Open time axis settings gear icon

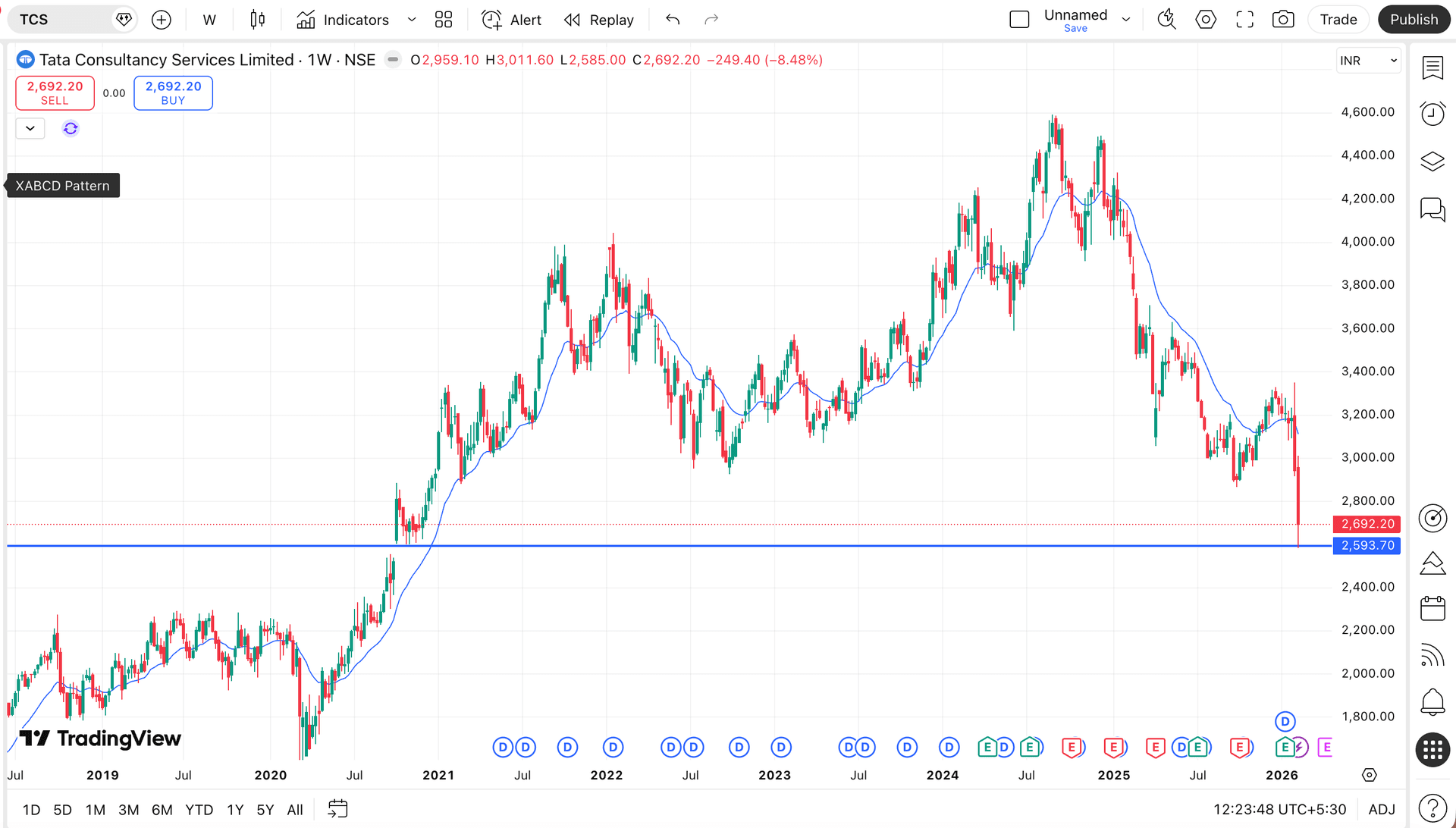[x=1369, y=775]
